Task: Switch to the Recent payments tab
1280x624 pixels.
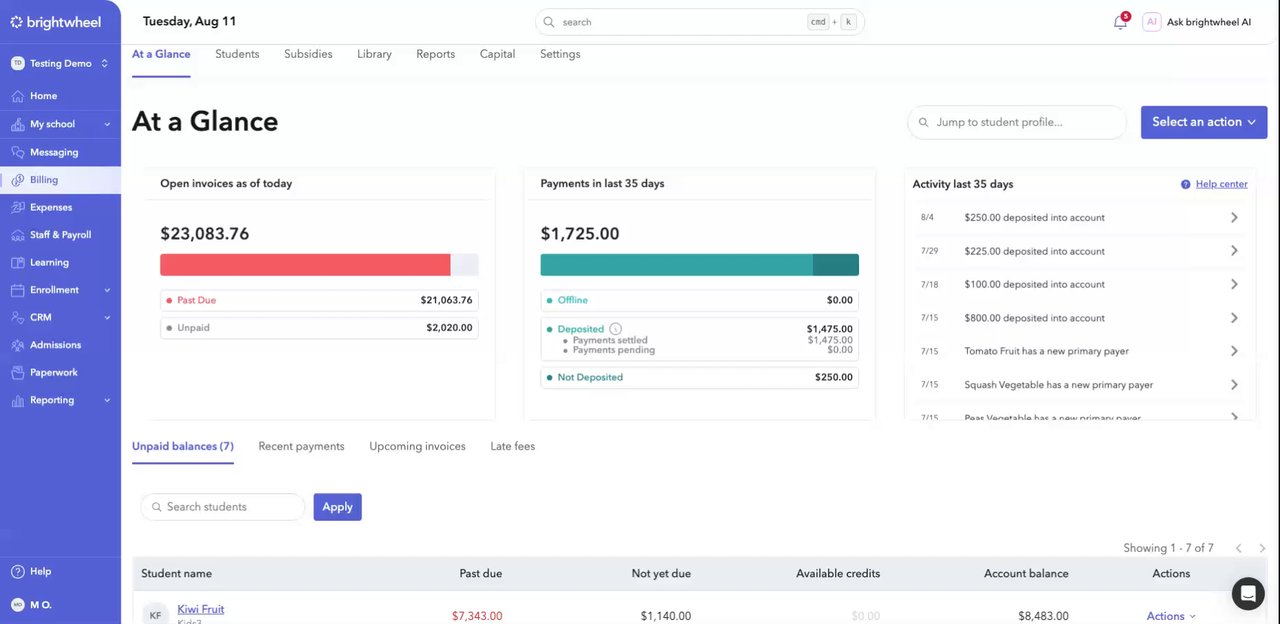Action: pos(301,446)
